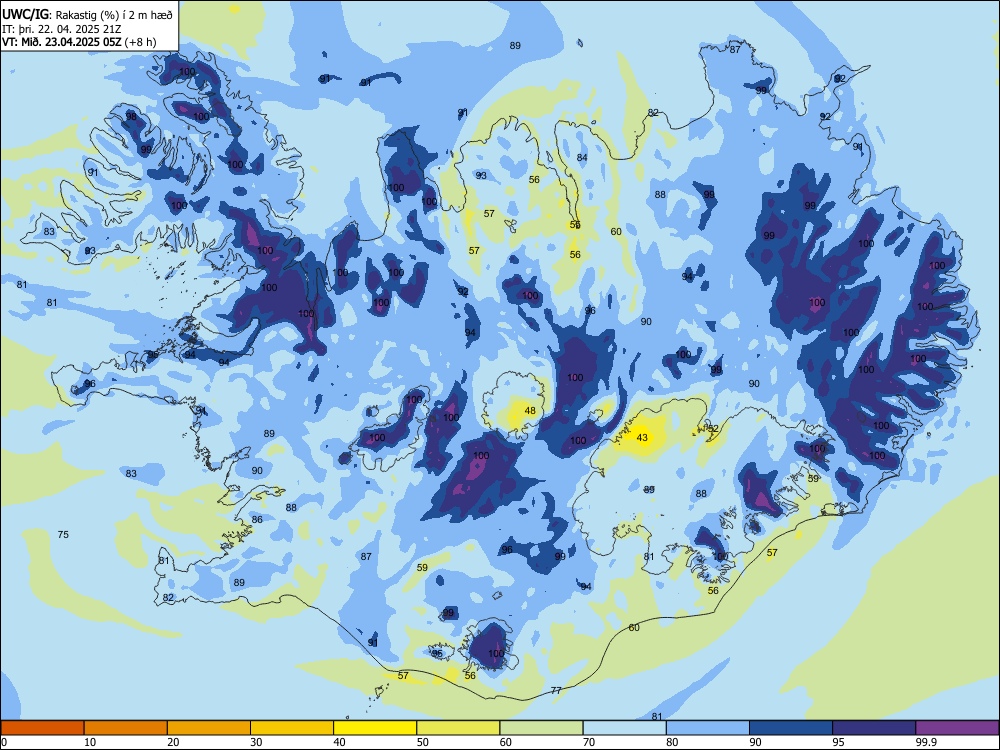Click the purple above-99.9 legend swatch
The width and height of the screenshot is (1000, 750).
coord(957,728)
